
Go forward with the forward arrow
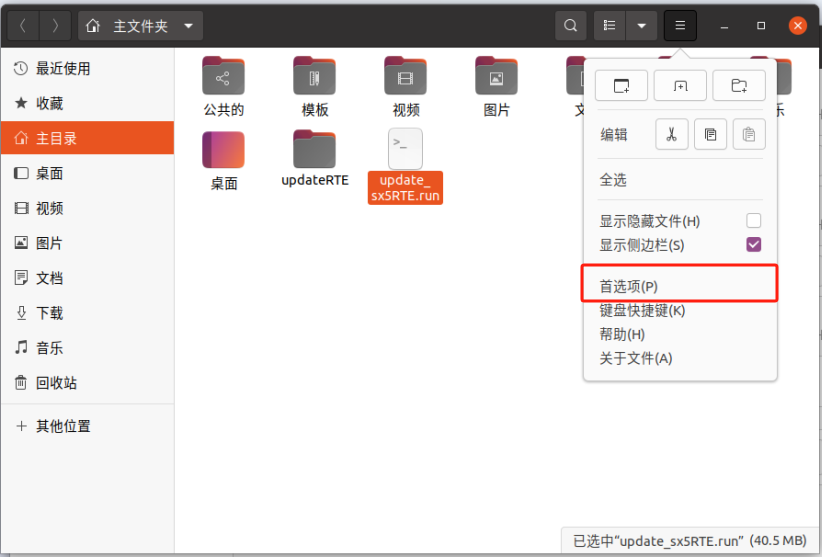tap(55, 26)
